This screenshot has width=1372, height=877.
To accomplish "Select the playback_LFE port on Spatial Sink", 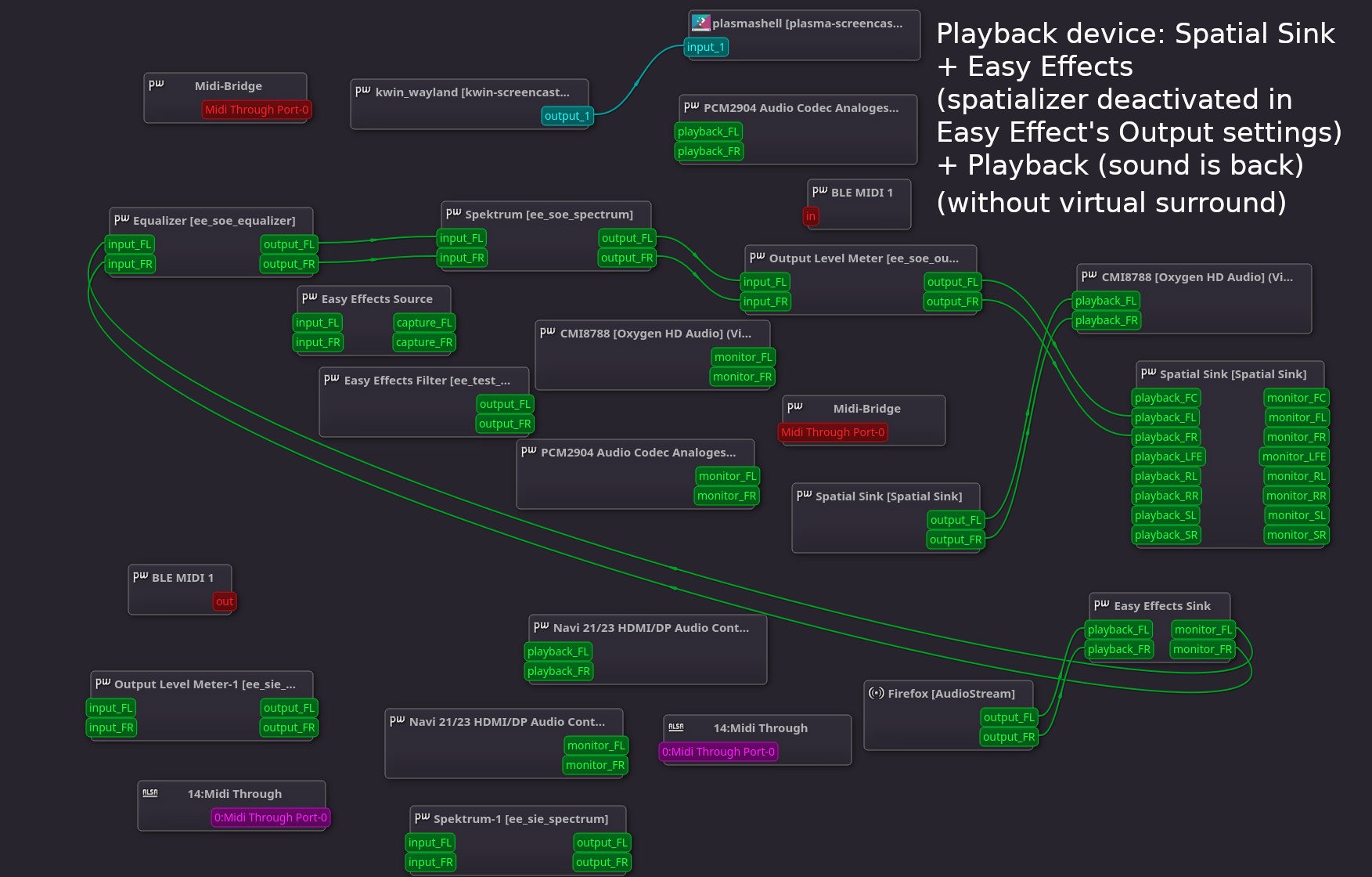I will coord(1168,456).
